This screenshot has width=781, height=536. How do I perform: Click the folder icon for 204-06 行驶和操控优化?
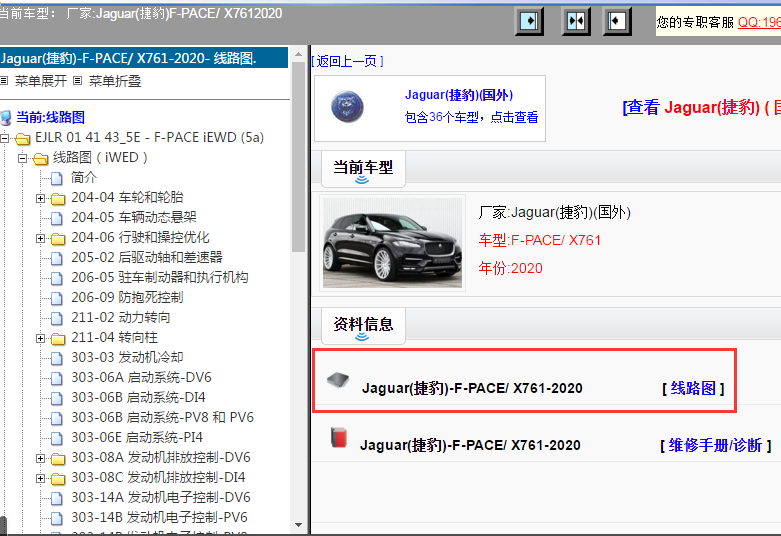[58, 239]
